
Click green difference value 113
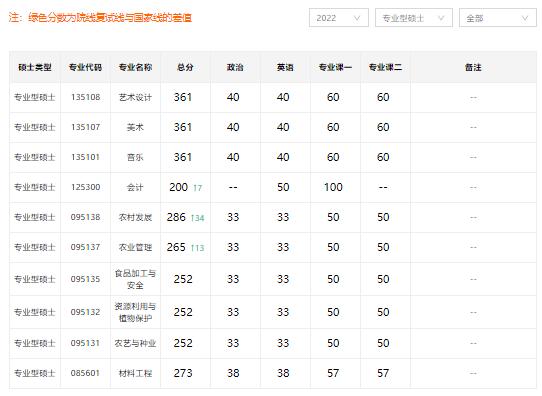pos(197,248)
